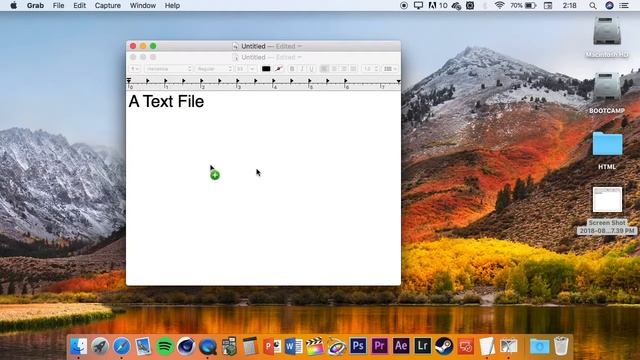Viewport: 640px width, 360px height.
Task: Align text right in TextEdit toolbar
Action: pos(344,69)
